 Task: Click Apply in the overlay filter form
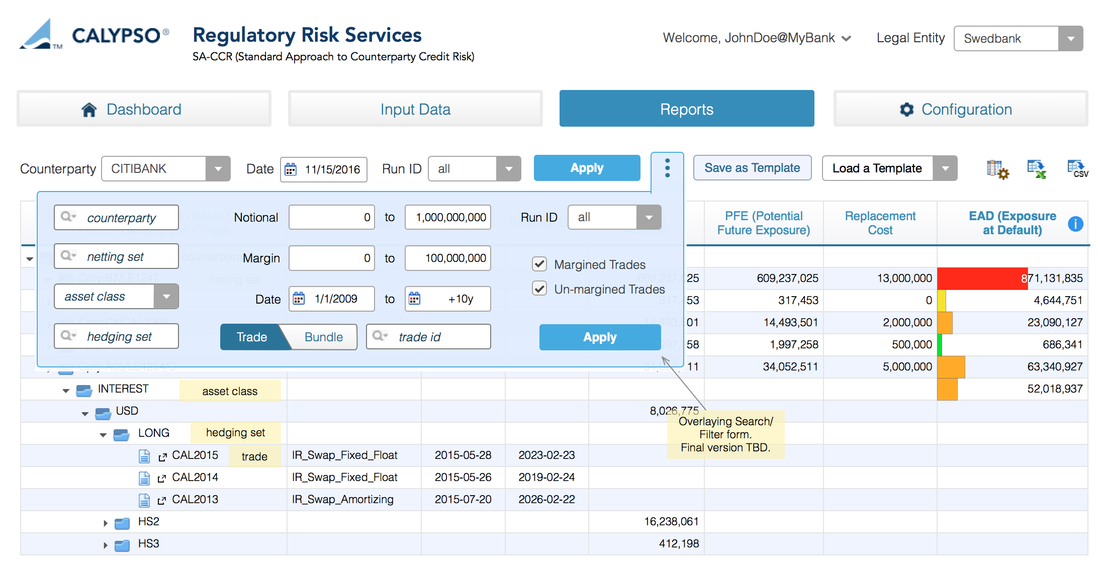pos(599,337)
